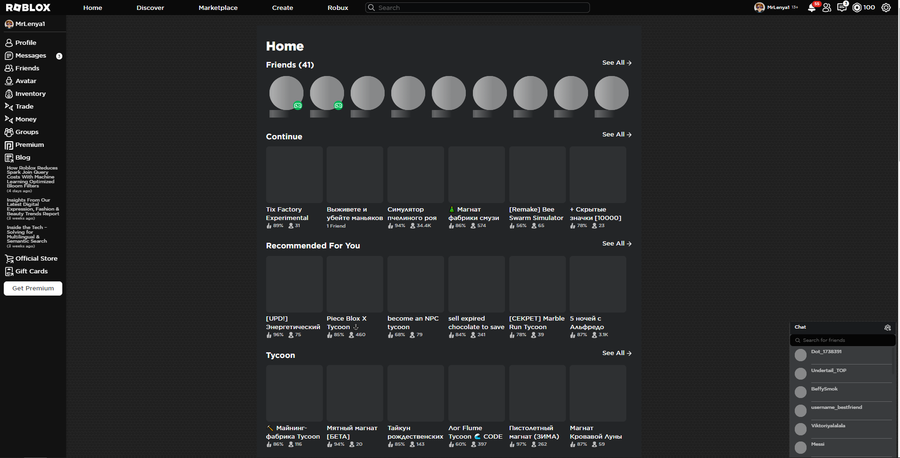The height and width of the screenshot is (458, 900).
Task: Click See All for Recommended For You
Action: (x=617, y=243)
